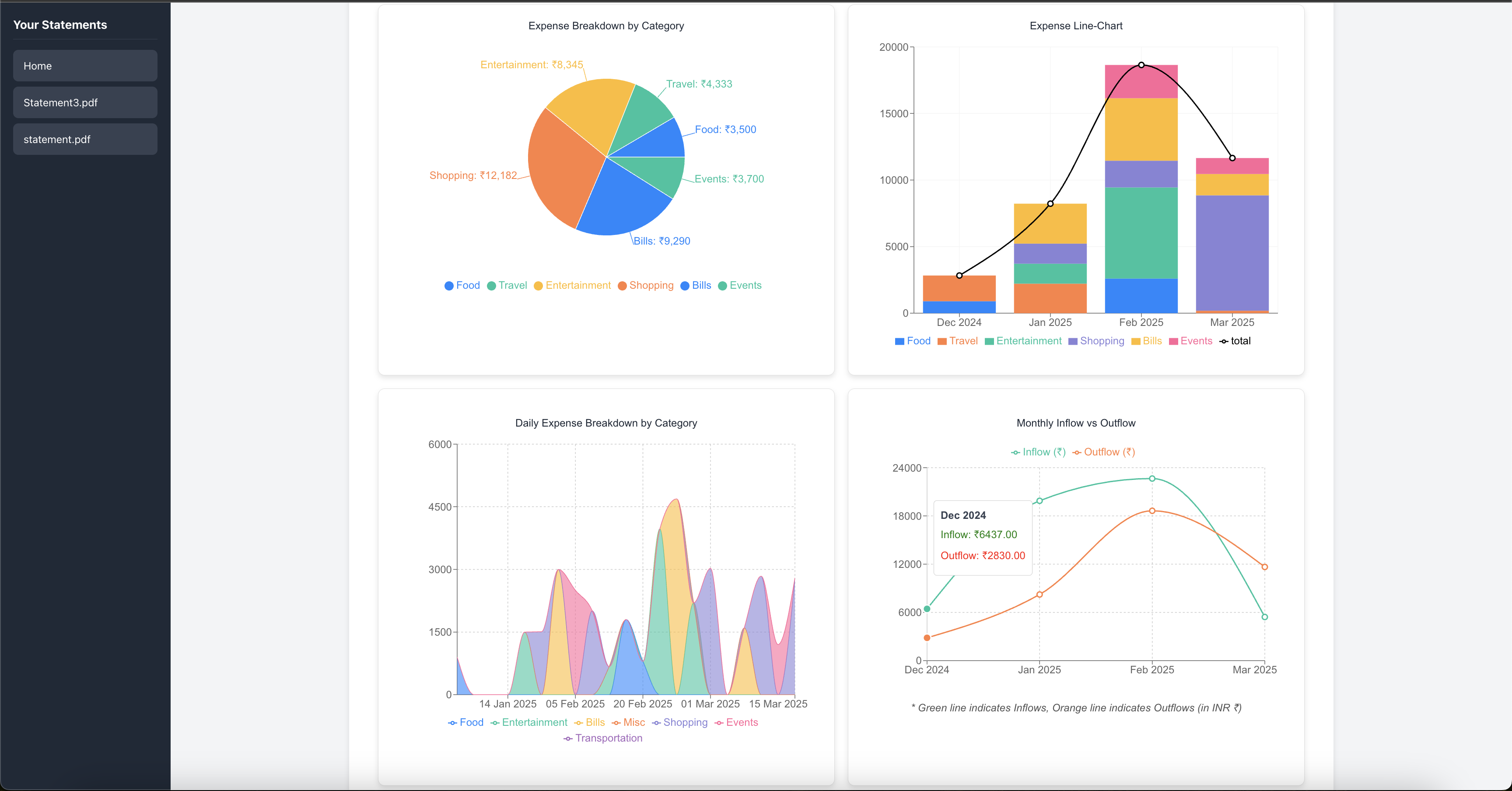Click Outflow (₹) legend marker
Viewport: 1512px width, 791px height.
click(1077, 452)
